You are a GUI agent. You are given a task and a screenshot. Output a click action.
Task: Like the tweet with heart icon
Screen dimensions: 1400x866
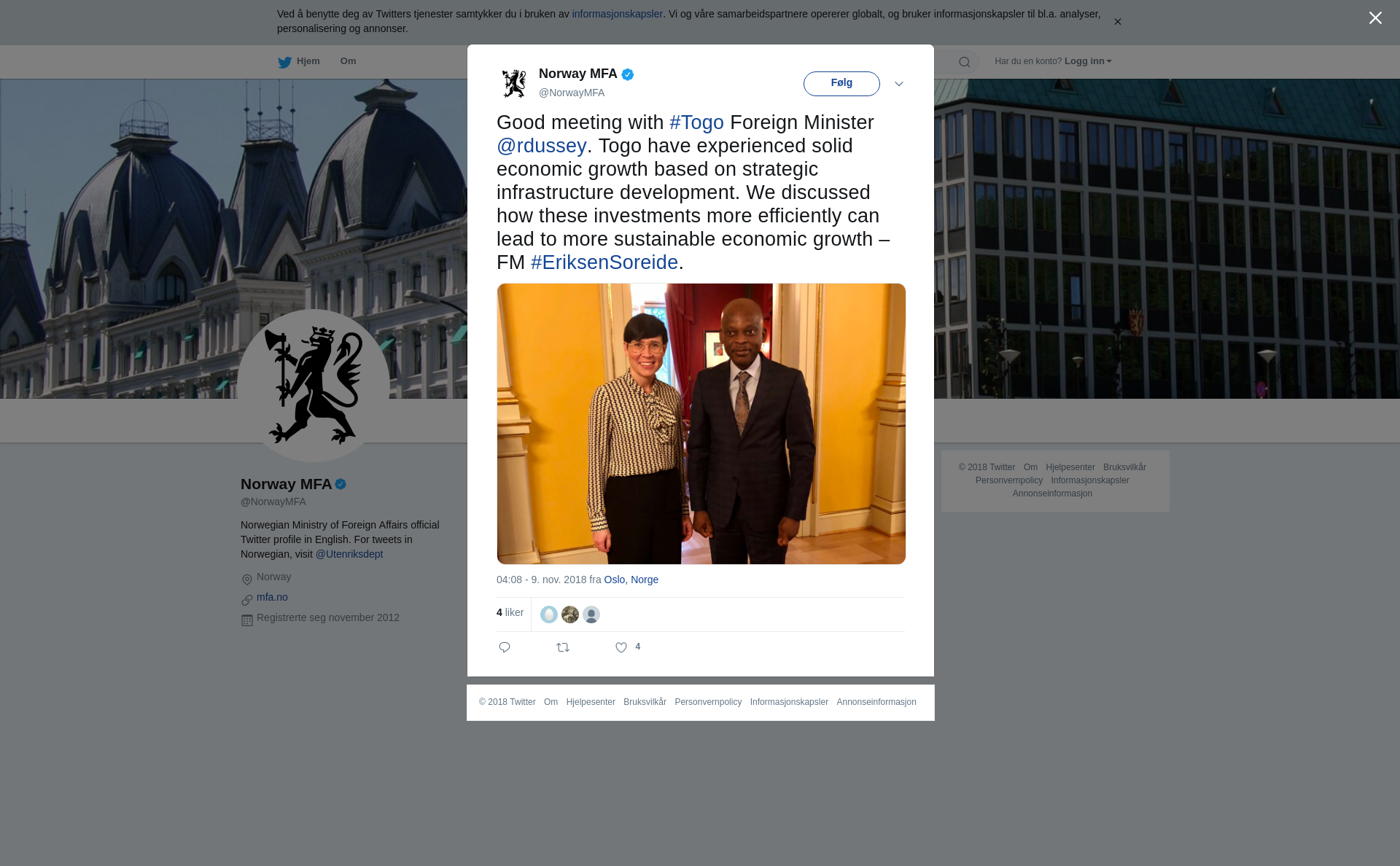coord(621,647)
